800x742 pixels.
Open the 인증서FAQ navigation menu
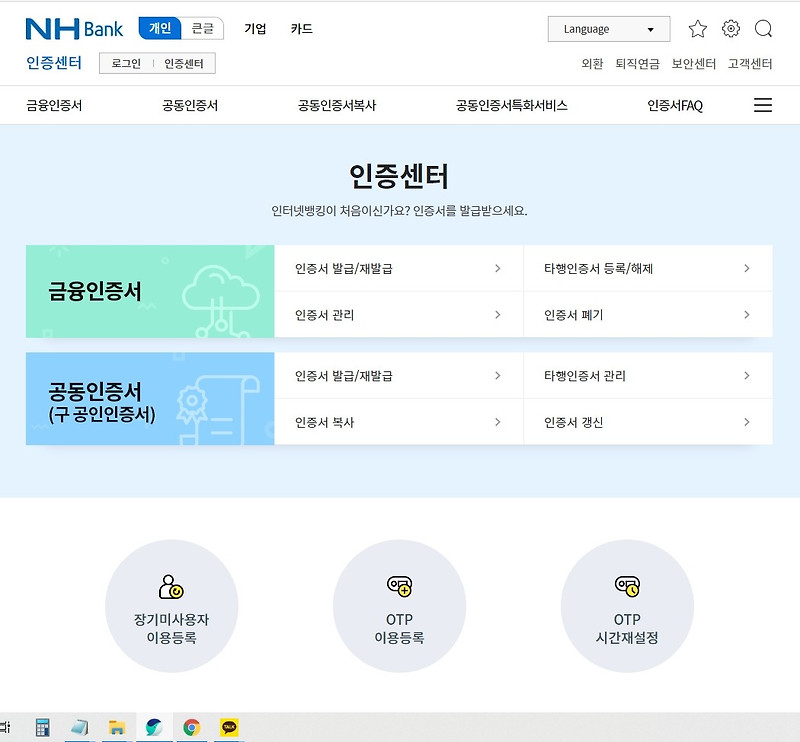pos(674,106)
